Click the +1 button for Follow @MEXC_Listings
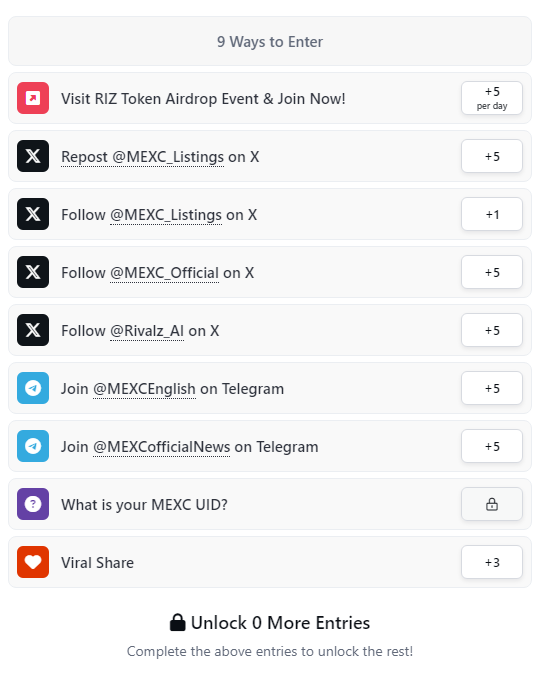Viewport: 540px width, 683px height. click(492, 214)
